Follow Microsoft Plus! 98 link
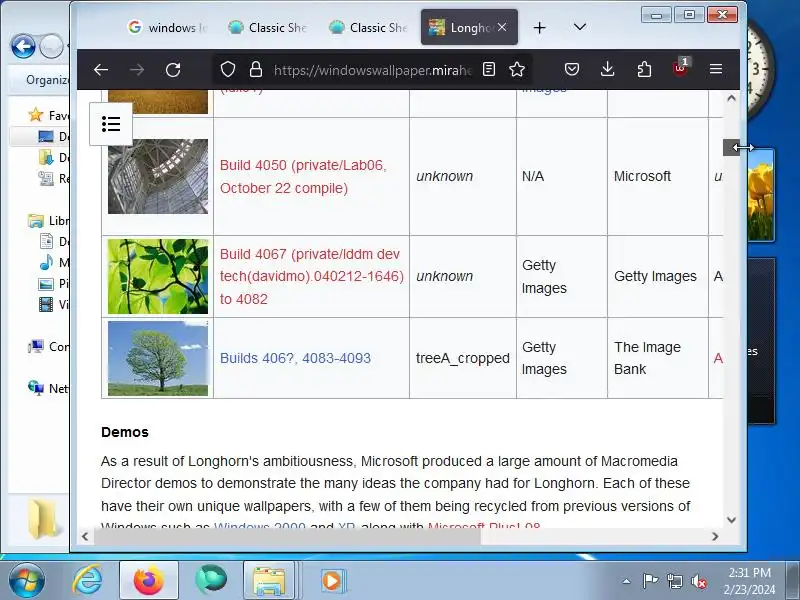 (484, 526)
